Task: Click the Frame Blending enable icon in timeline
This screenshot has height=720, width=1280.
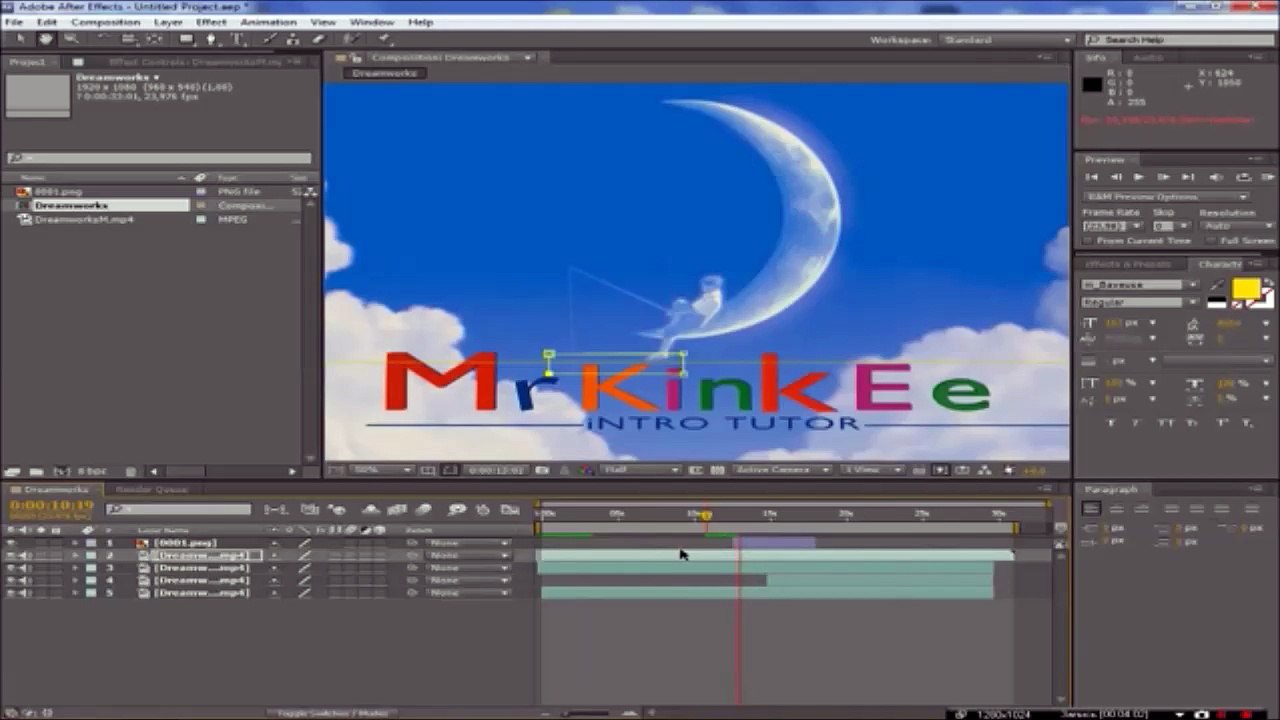Action: [398, 510]
